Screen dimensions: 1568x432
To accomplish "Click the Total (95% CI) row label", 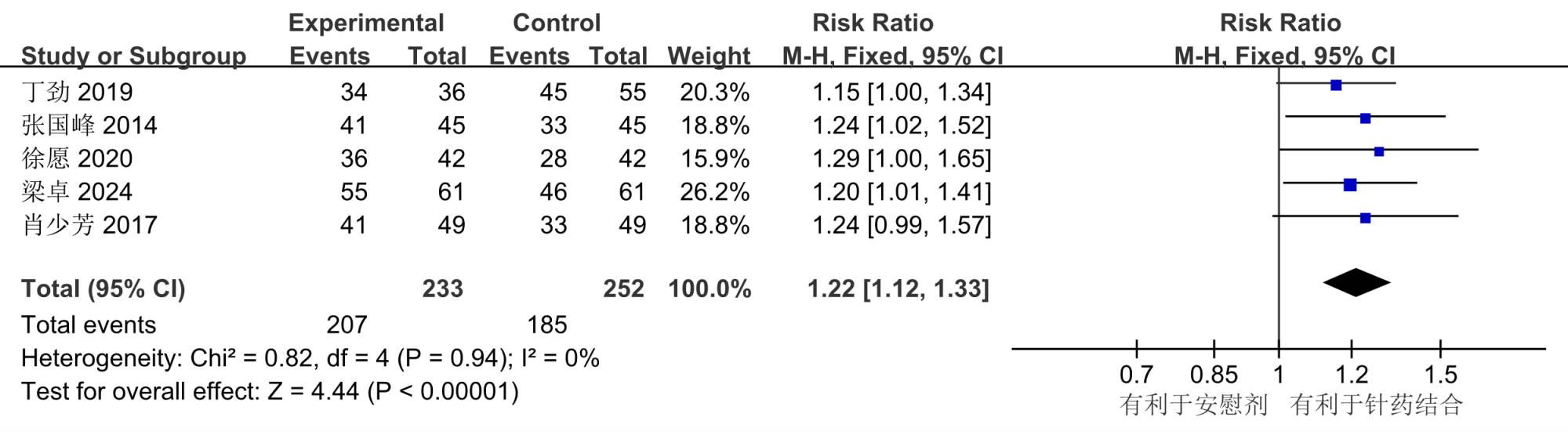I will (103, 289).
